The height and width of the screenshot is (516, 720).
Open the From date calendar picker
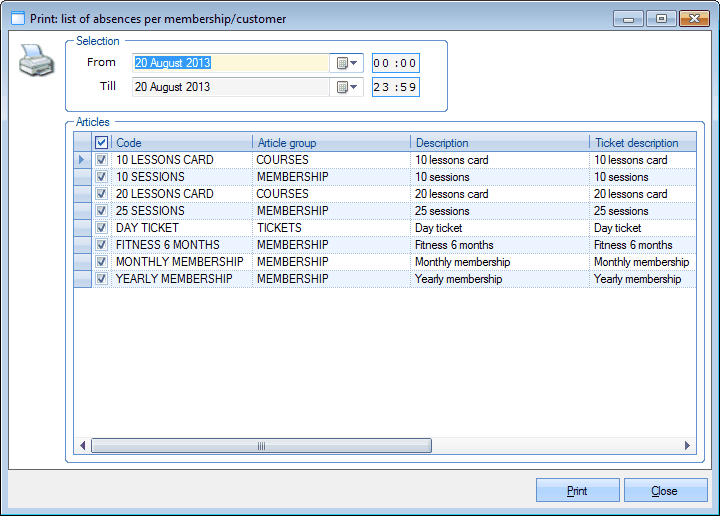(346, 63)
